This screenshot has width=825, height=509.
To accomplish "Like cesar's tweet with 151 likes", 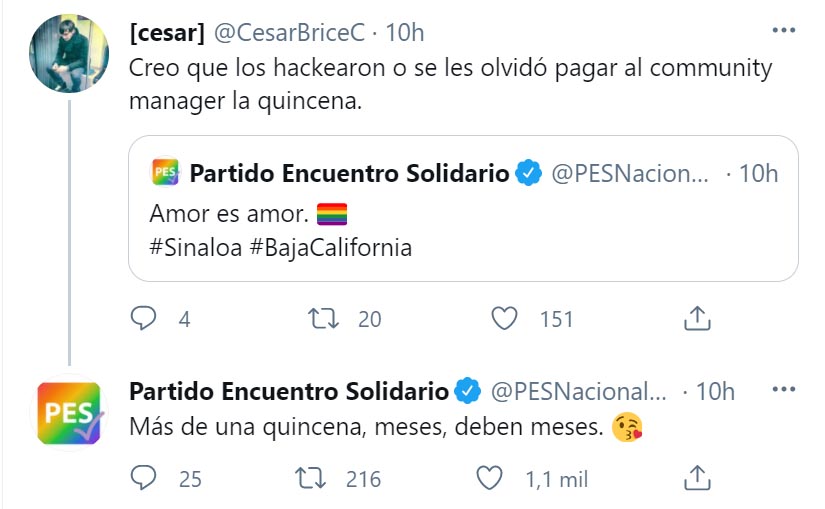I will [x=506, y=319].
